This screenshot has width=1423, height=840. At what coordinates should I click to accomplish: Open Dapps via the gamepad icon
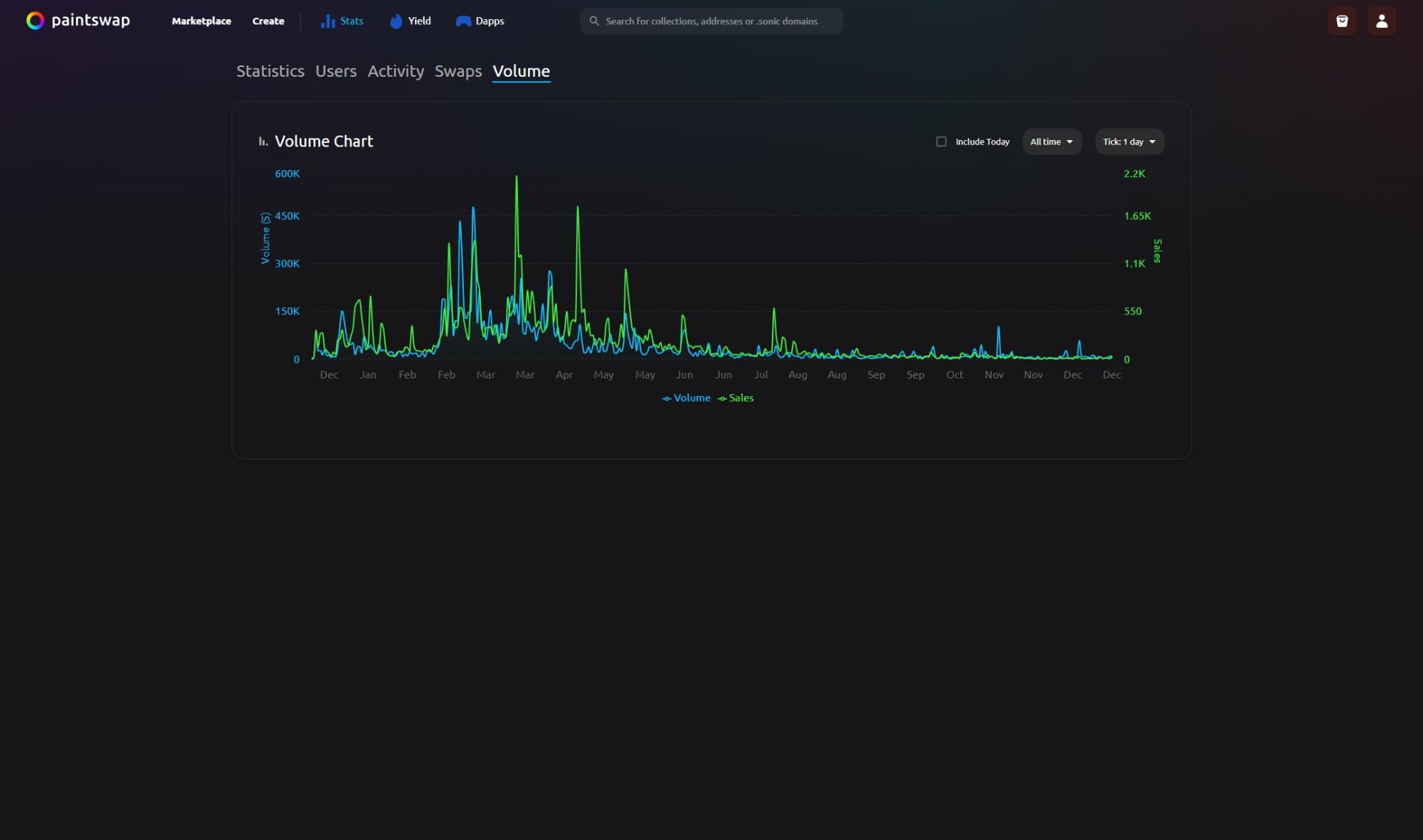[463, 21]
